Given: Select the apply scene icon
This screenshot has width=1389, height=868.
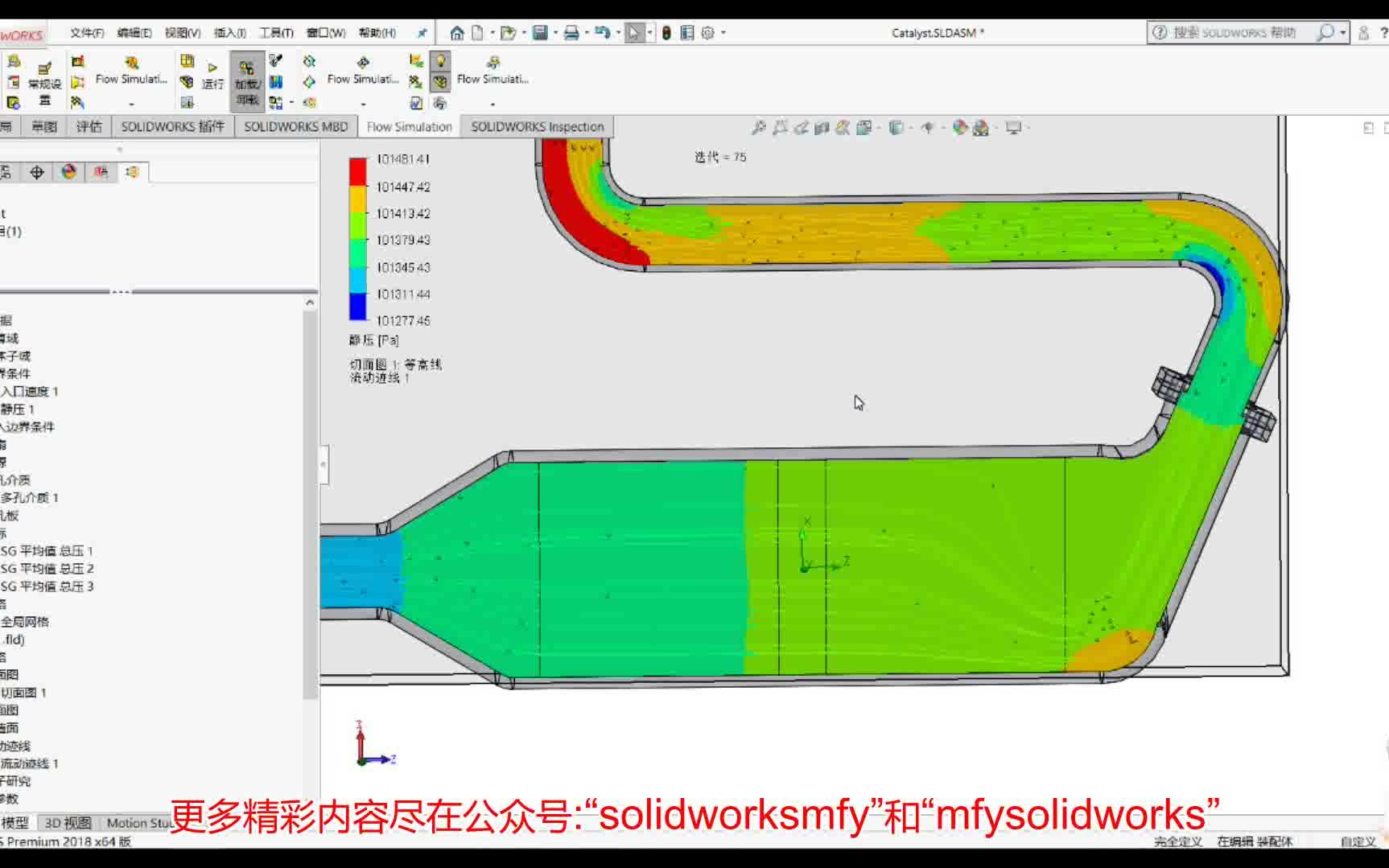Looking at the screenshot, I should [980, 126].
